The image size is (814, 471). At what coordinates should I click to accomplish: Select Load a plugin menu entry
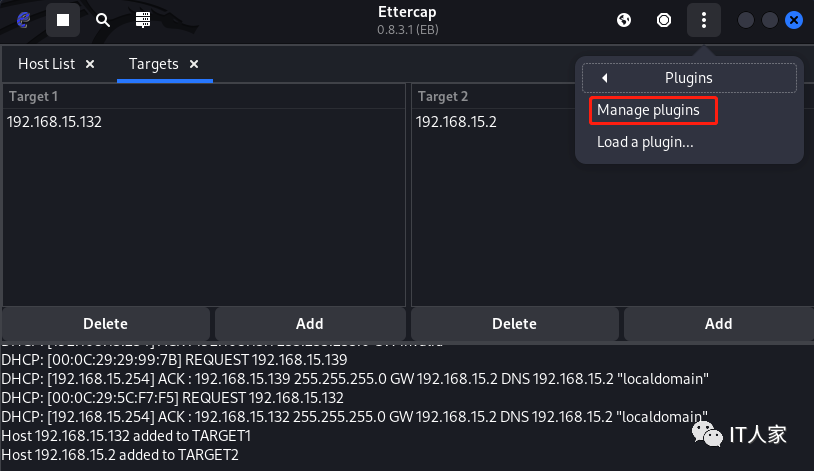coord(645,142)
